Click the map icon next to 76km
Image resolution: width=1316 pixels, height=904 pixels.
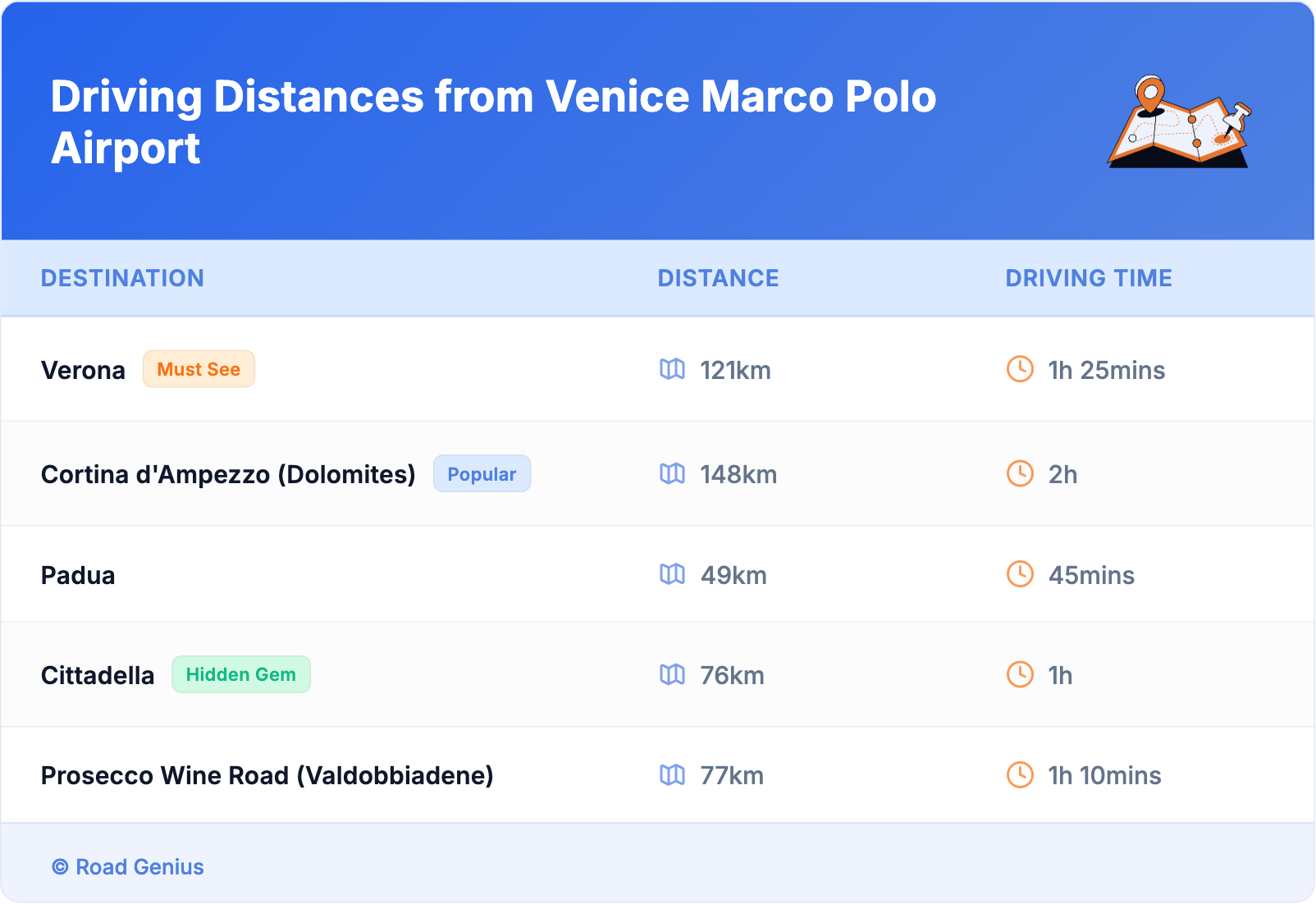tap(672, 674)
